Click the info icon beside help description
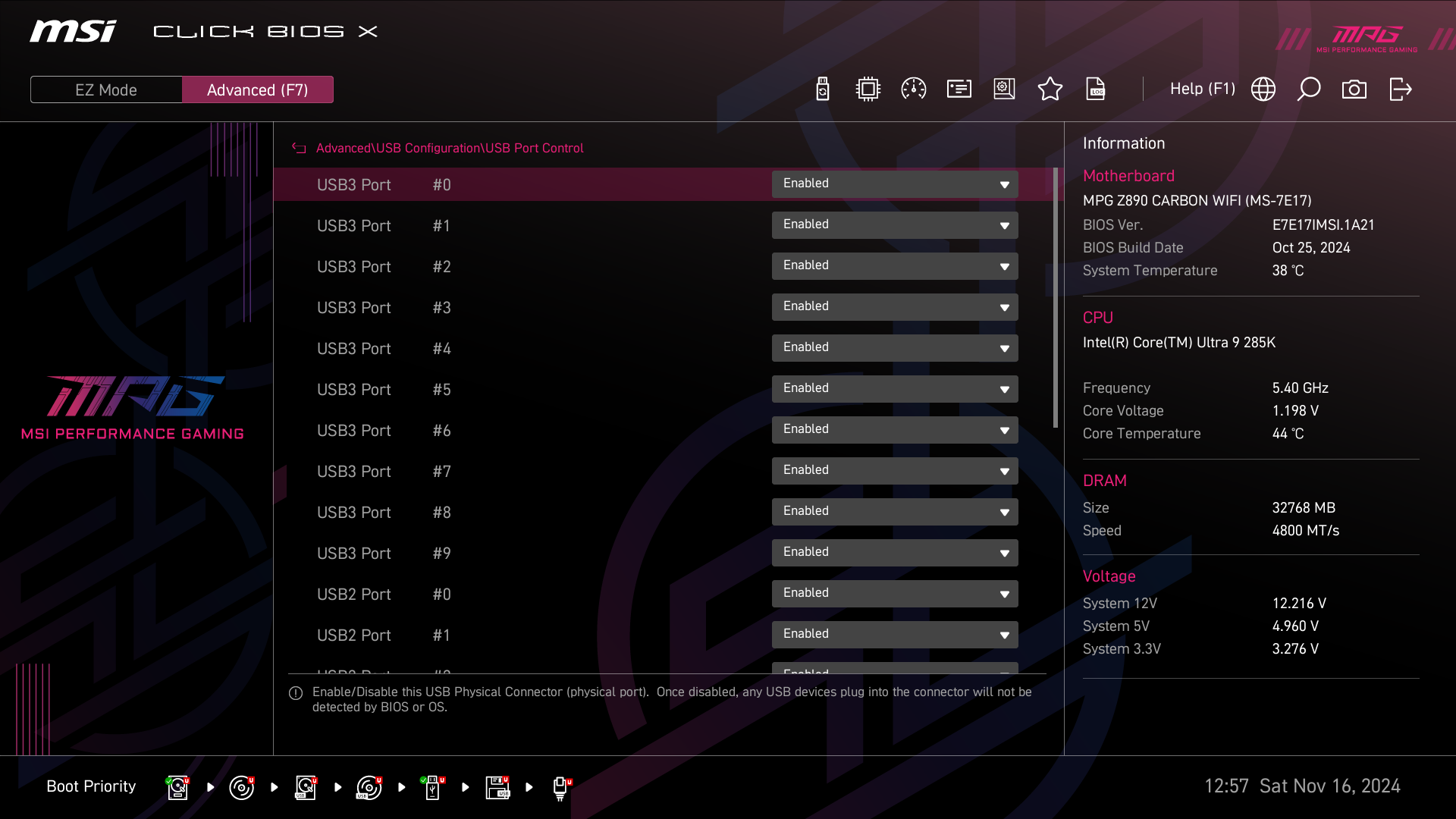Viewport: 1456px width, 819px height. (296, 693)
